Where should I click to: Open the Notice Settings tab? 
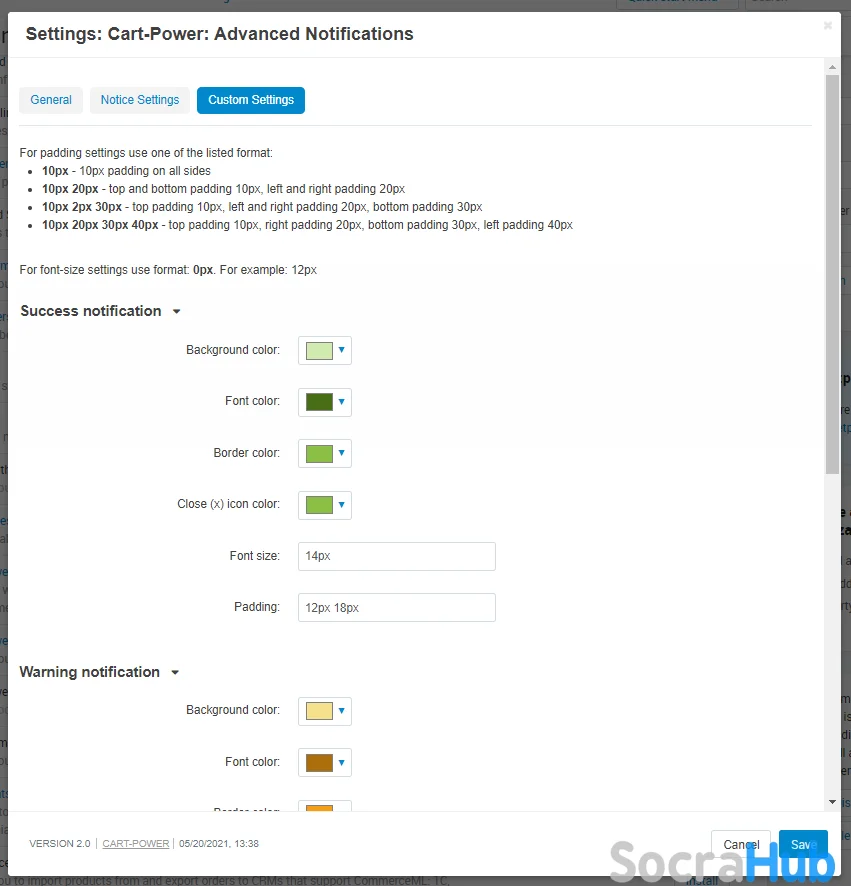point(140,100)
